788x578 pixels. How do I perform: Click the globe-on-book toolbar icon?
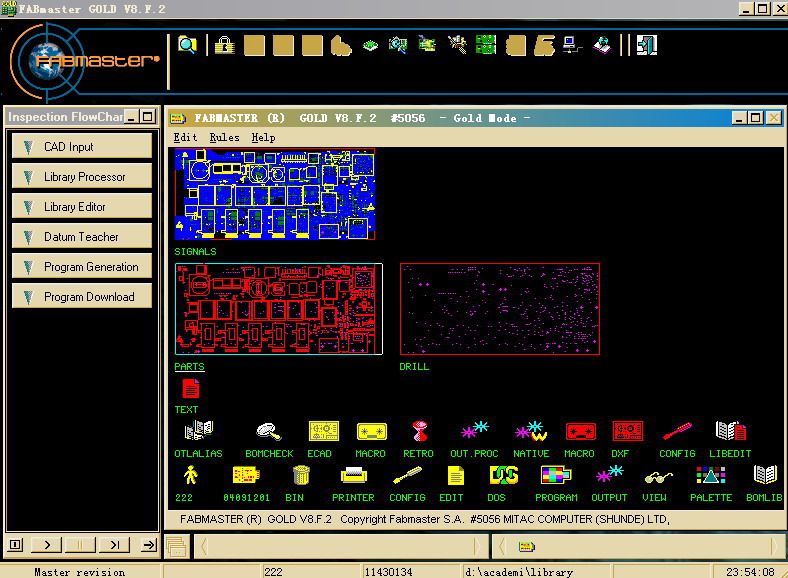click(602, 45)
